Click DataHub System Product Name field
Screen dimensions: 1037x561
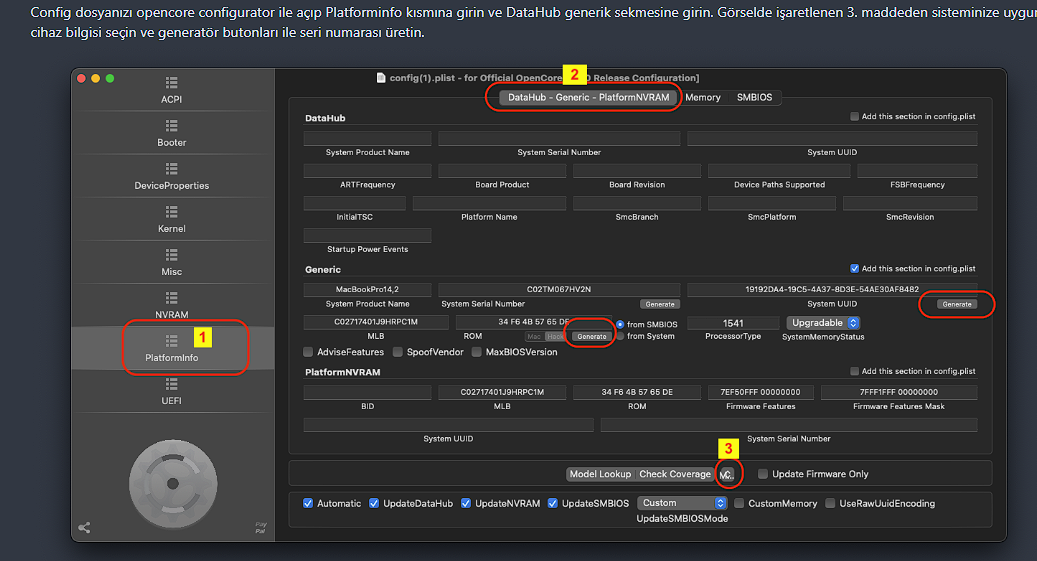tap(368, 138)
